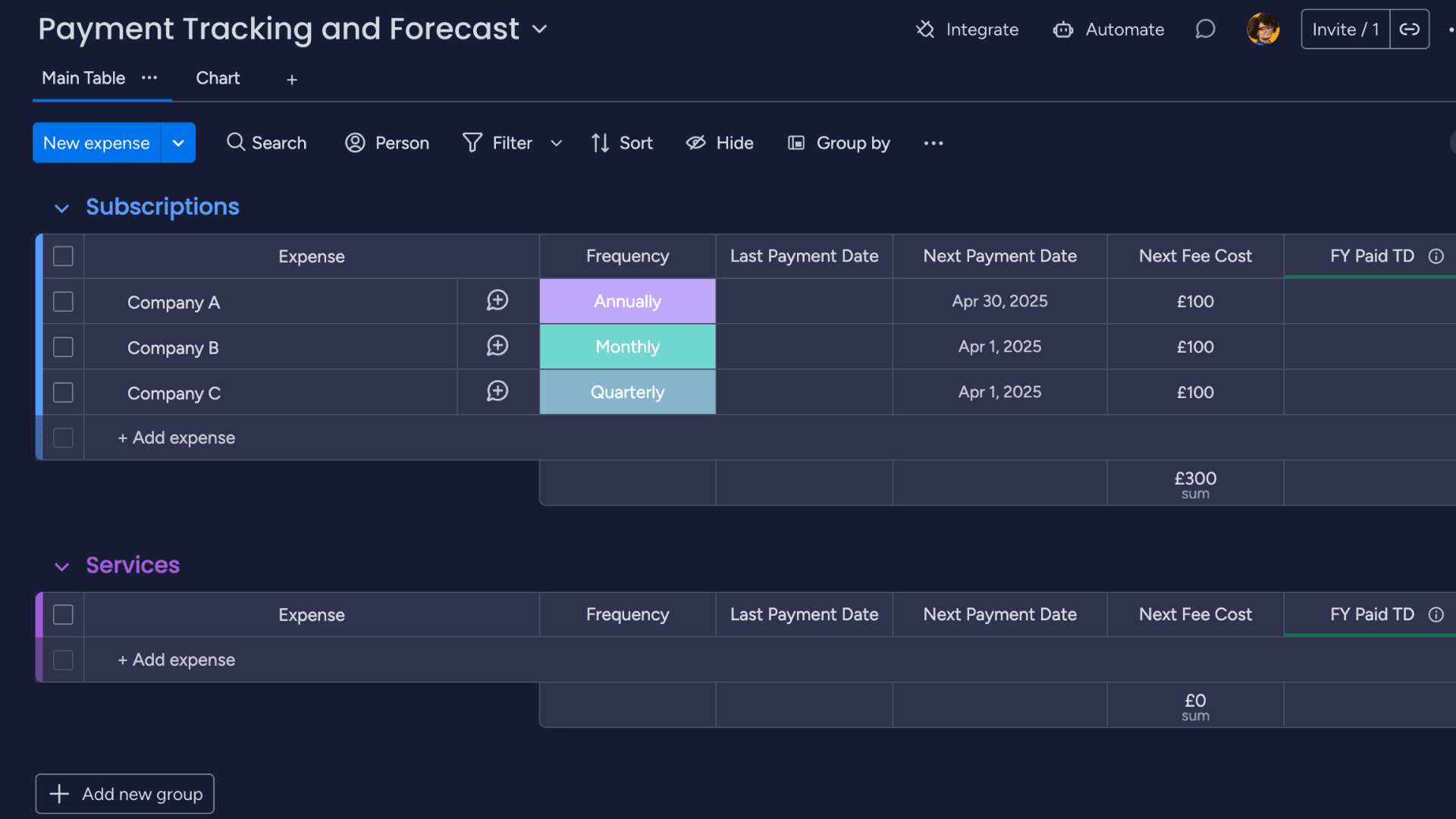Click Company A next payment date Apr 30, 2025
This screenshot has width=1456, height=819.
999,301
